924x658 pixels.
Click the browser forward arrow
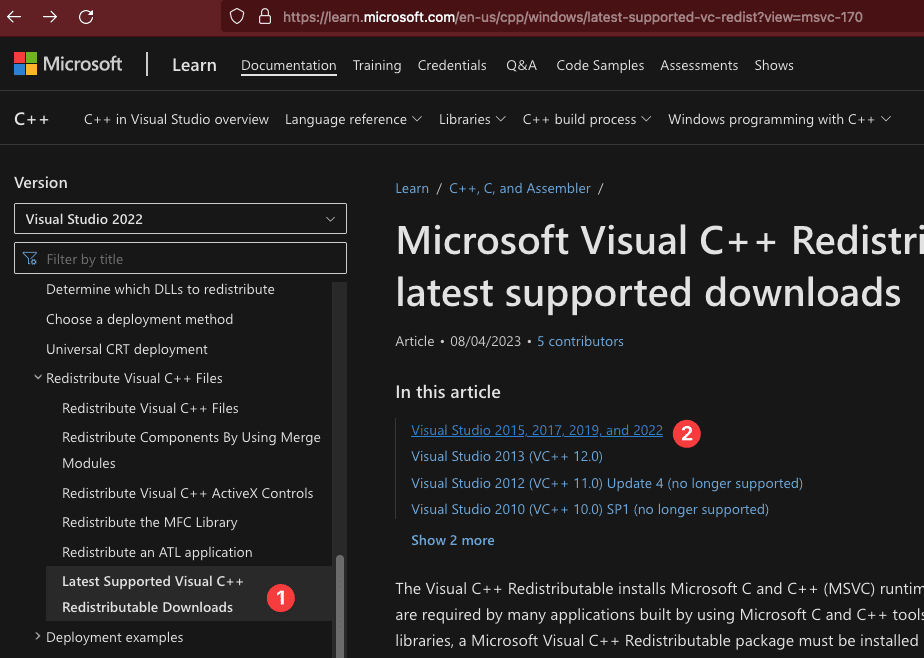pyautogui.click(x=50, y=17)
